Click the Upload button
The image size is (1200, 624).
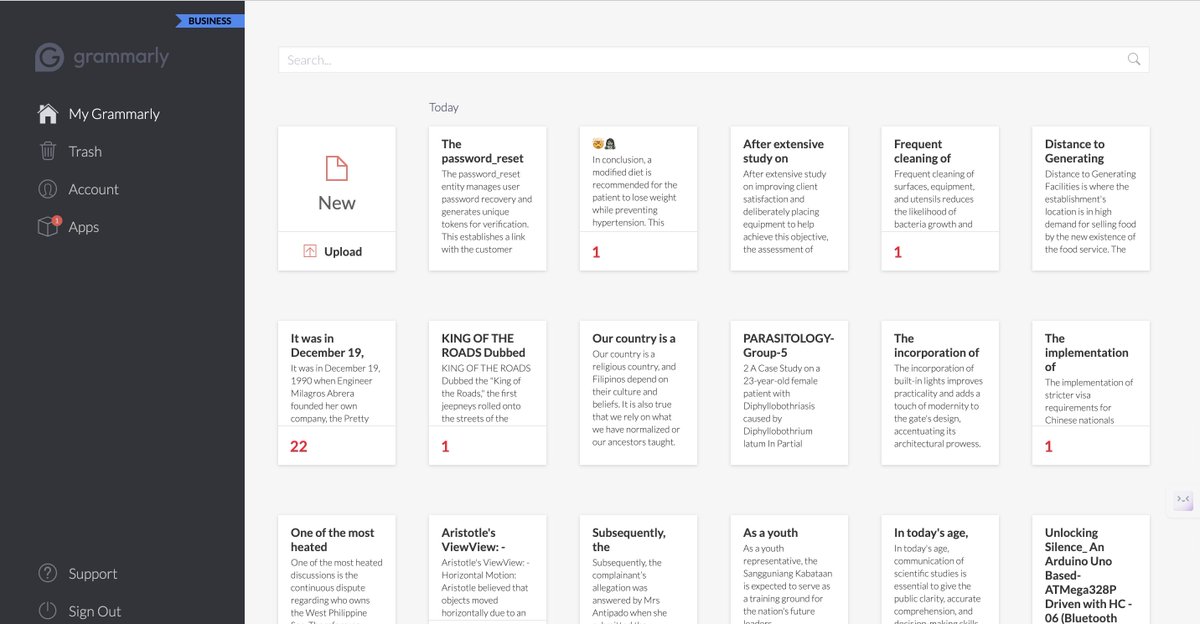pyautogui.click(x=337, y=252)
